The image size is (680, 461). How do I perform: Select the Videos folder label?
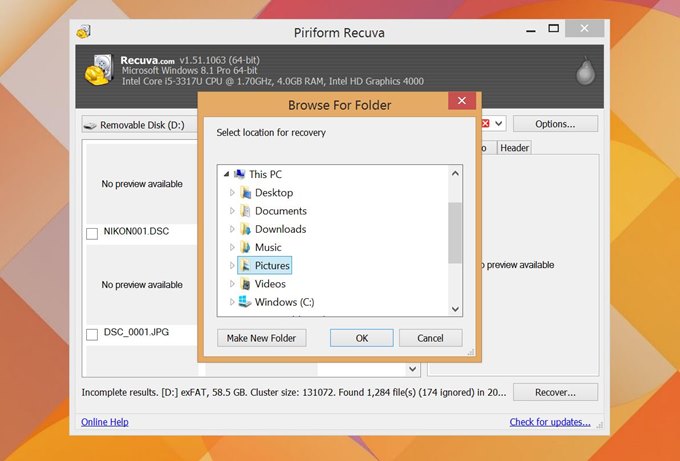click(x=270, y=284)
